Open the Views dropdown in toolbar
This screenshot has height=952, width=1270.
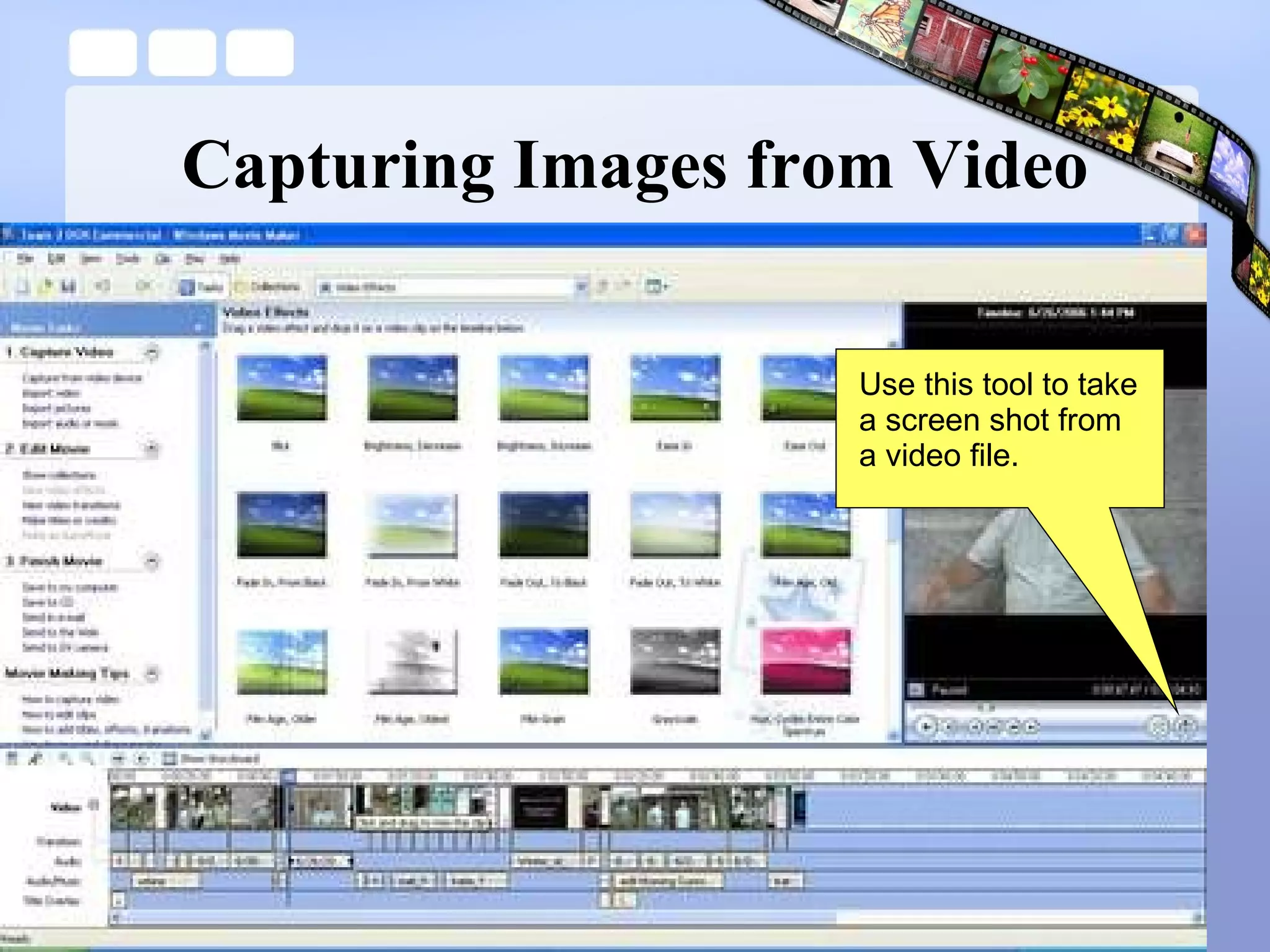656,286
